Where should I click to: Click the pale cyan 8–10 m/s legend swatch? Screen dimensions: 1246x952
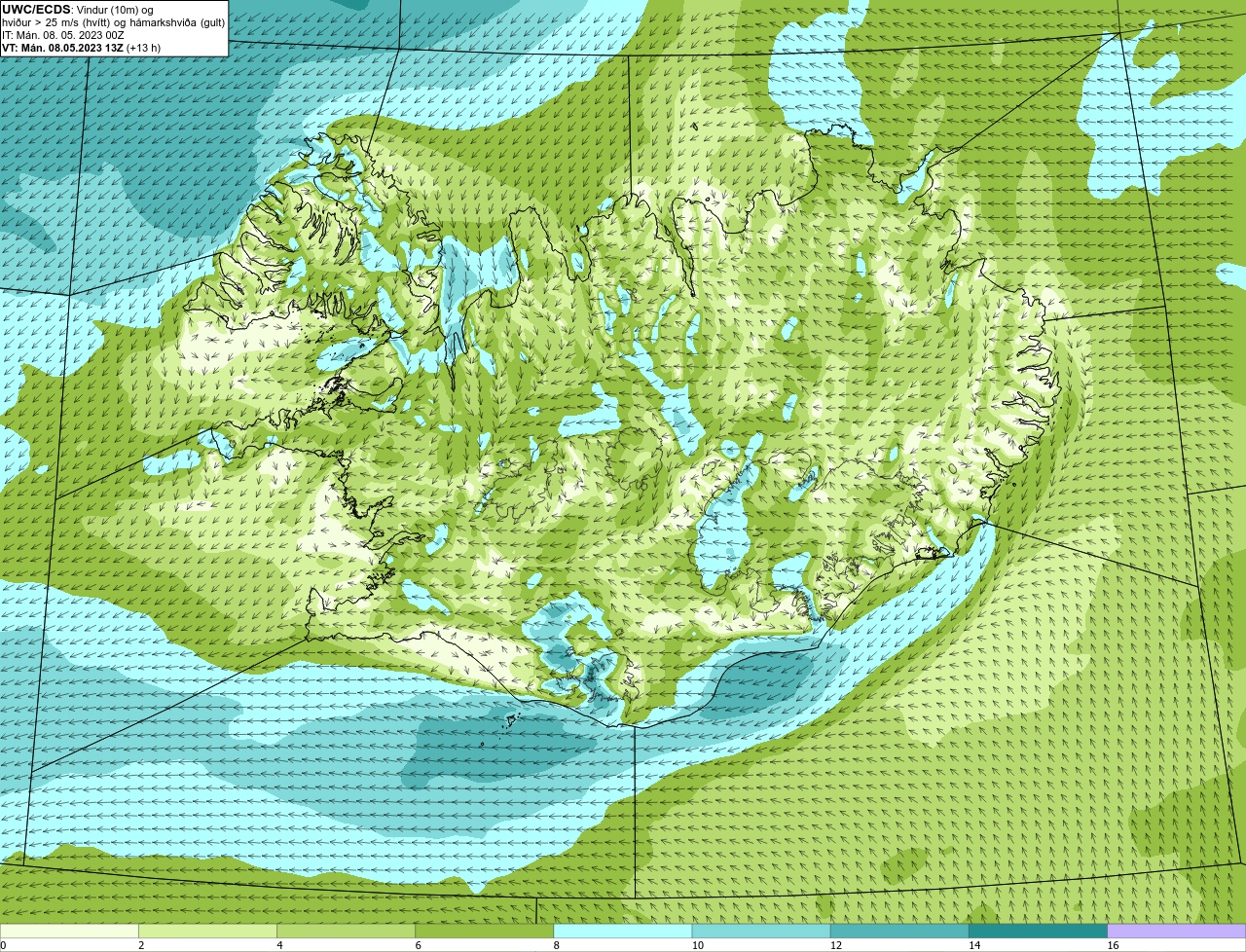click(623, 931)
